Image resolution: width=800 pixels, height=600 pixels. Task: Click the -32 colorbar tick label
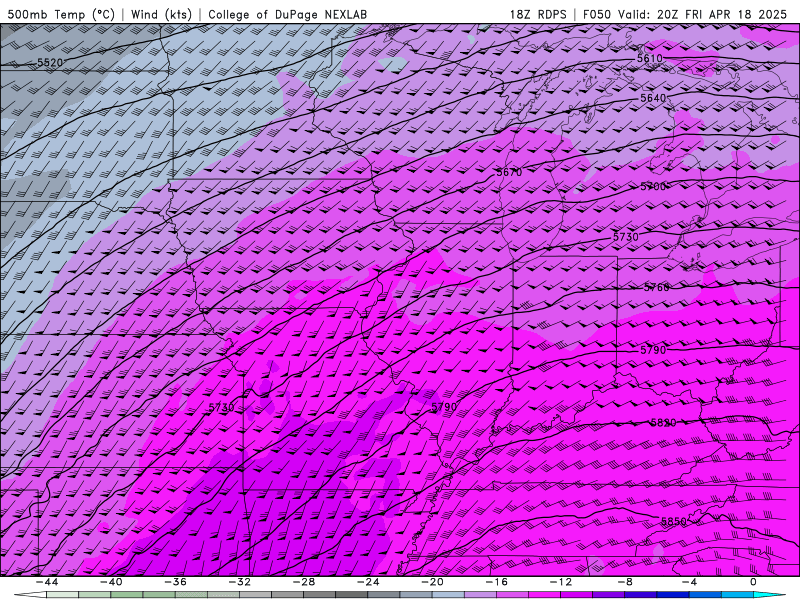point(239,582)
